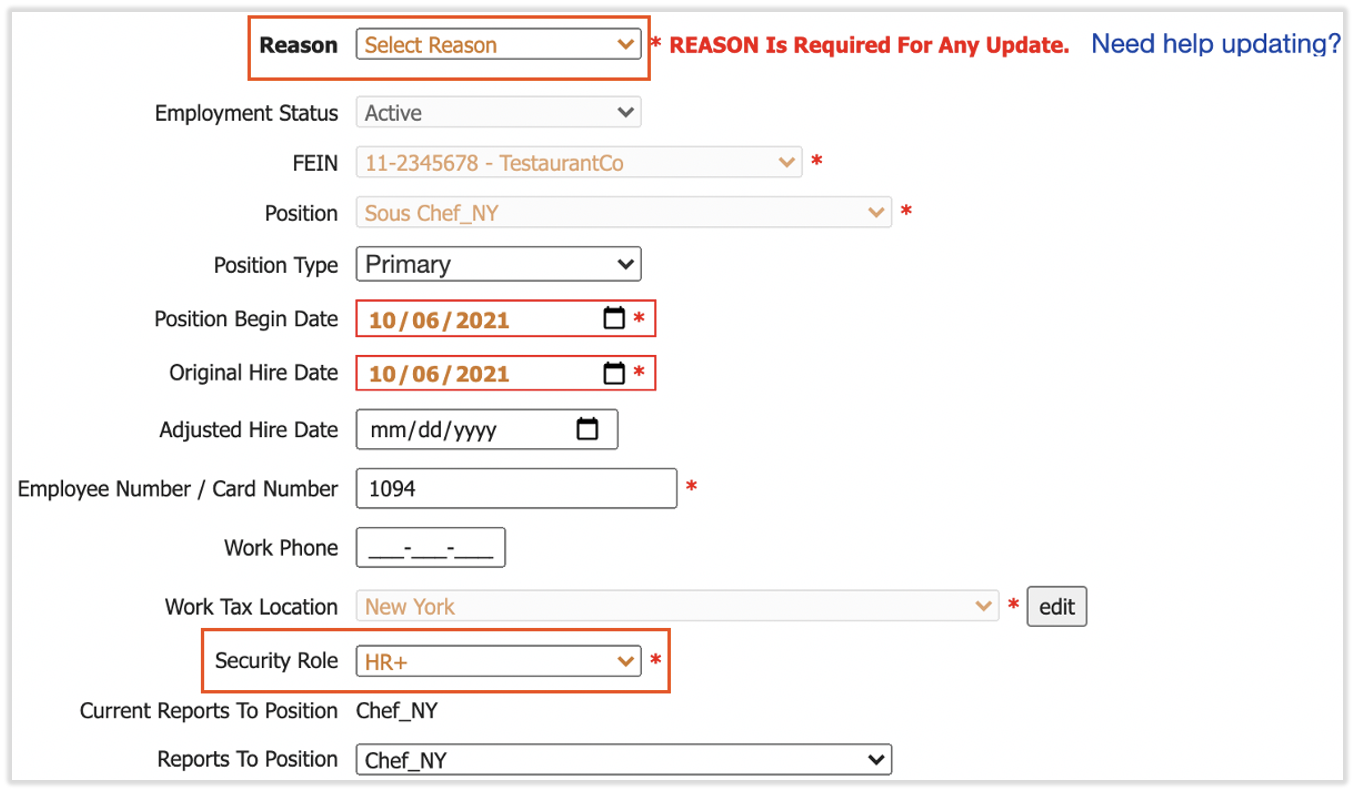Screen dimensions: 1352x790
Task: Expand the Security Role dropdown
Action: click(498, 661)
